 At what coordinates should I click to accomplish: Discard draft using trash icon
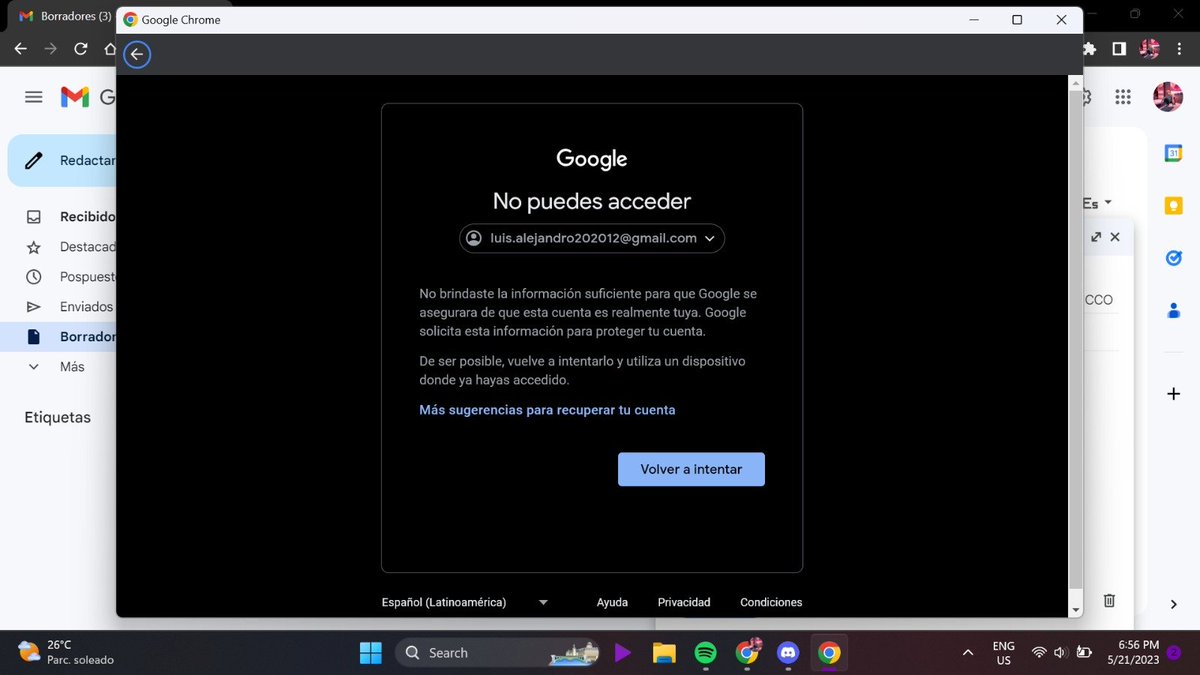tap(1109, 600)
